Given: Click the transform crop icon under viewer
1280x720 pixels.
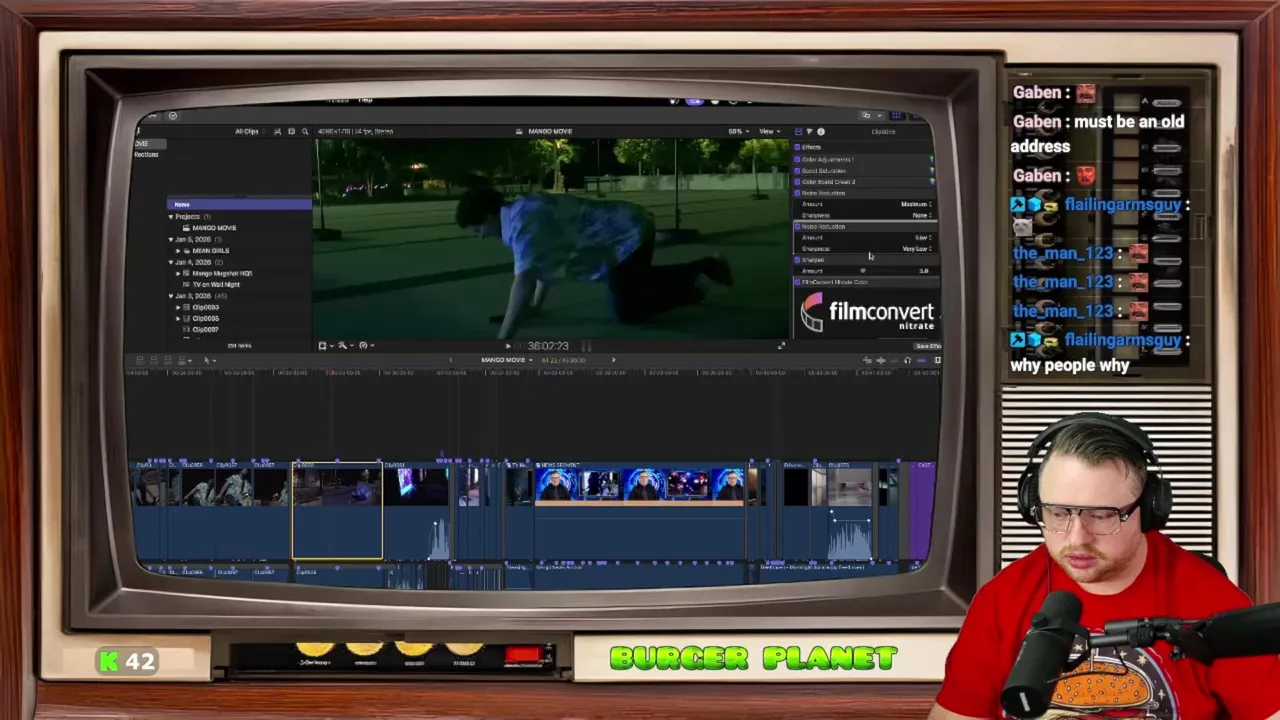Looking at the screenshot, I should pyautogui.click(x=322, y=346).
